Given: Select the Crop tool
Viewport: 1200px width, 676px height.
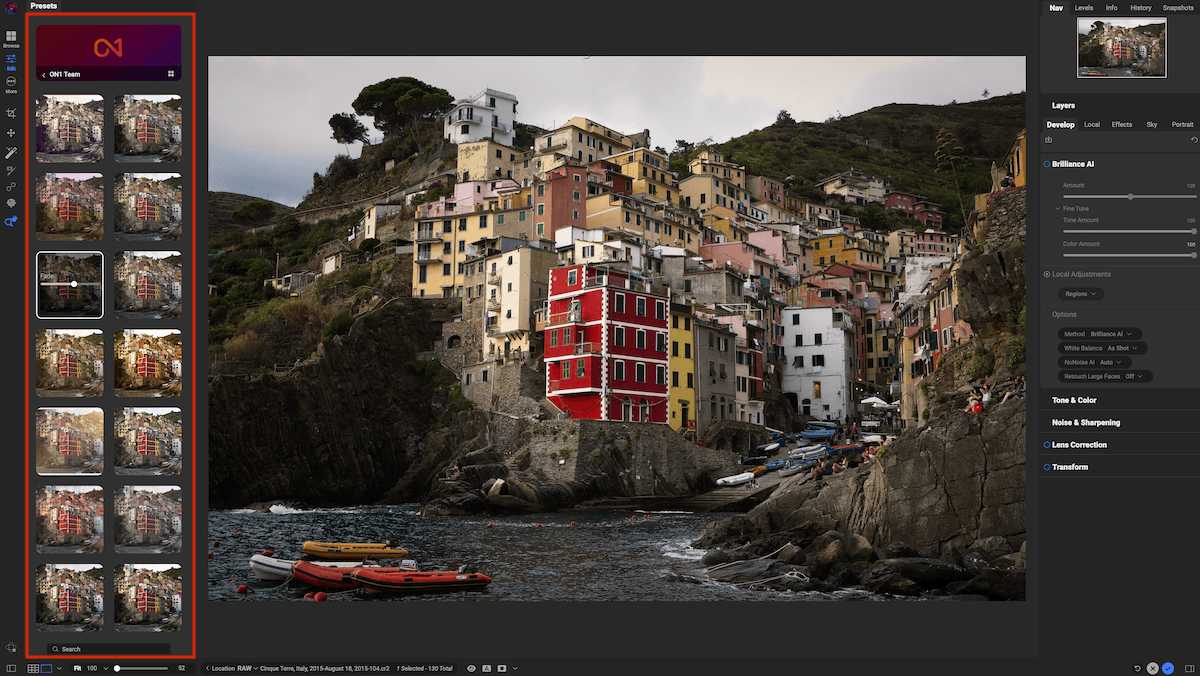Looking at the screenshot, I should [x=11, y=113].
